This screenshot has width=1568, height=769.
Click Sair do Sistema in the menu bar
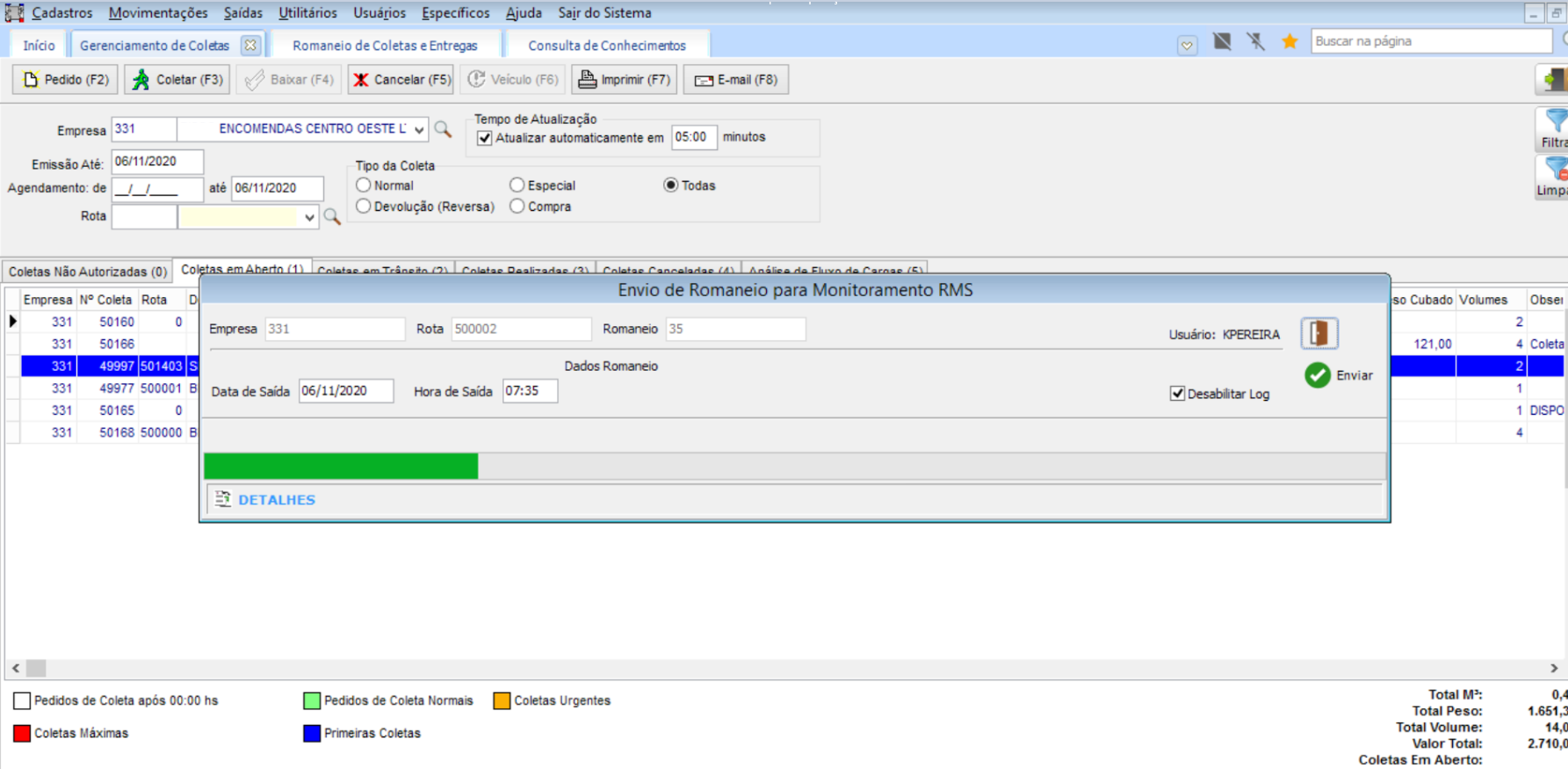[x=604, y=13]
